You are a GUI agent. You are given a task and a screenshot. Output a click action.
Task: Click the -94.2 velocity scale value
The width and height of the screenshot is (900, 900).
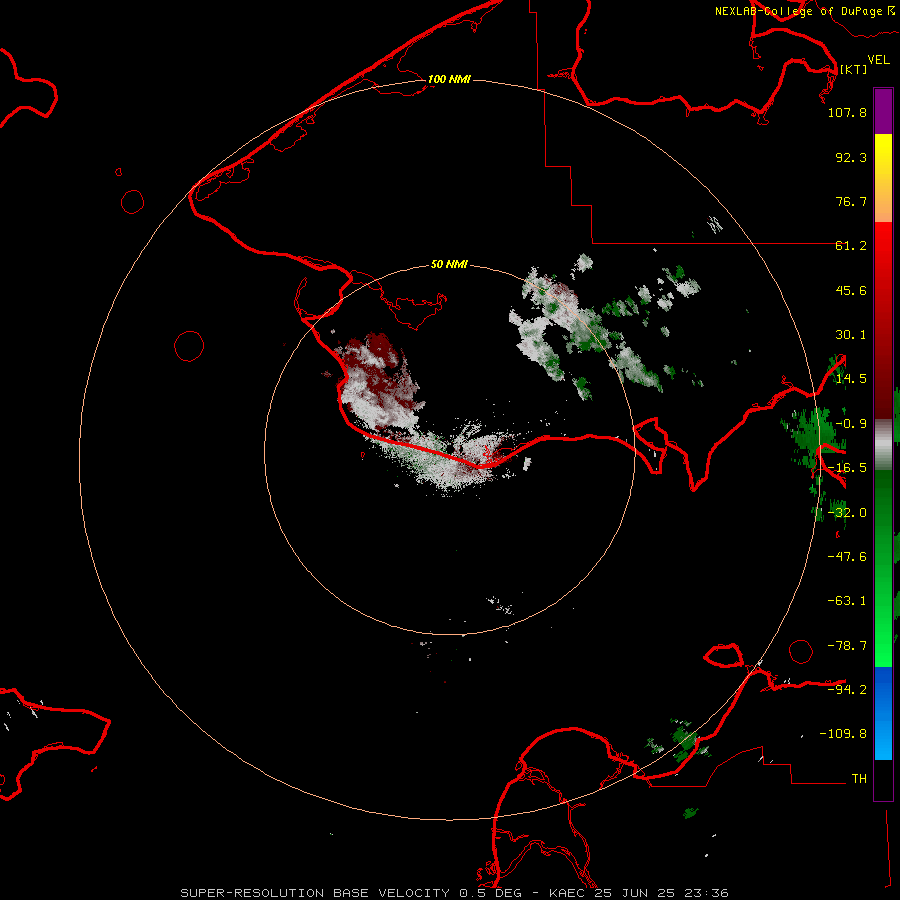click(x=847, y=689)
